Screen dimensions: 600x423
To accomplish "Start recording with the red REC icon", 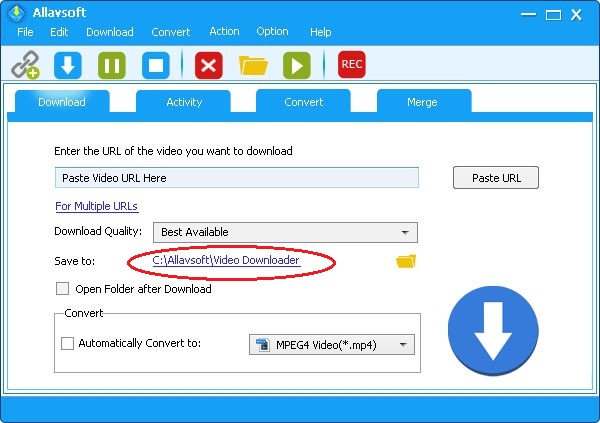I will pyautogui.click(x=352, y=64).
